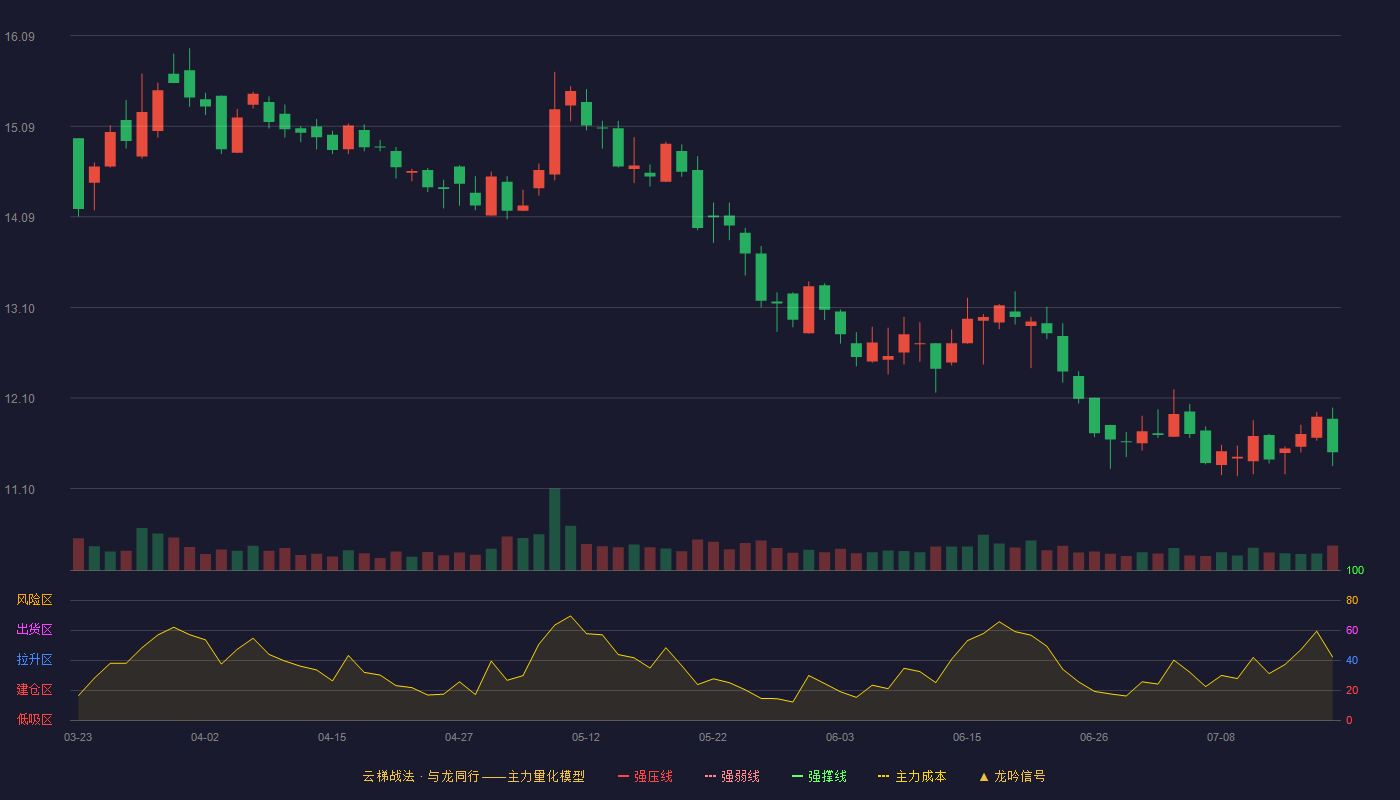Click the 05-12 date label
1400x800 pixels.
(x=586, y=737)
